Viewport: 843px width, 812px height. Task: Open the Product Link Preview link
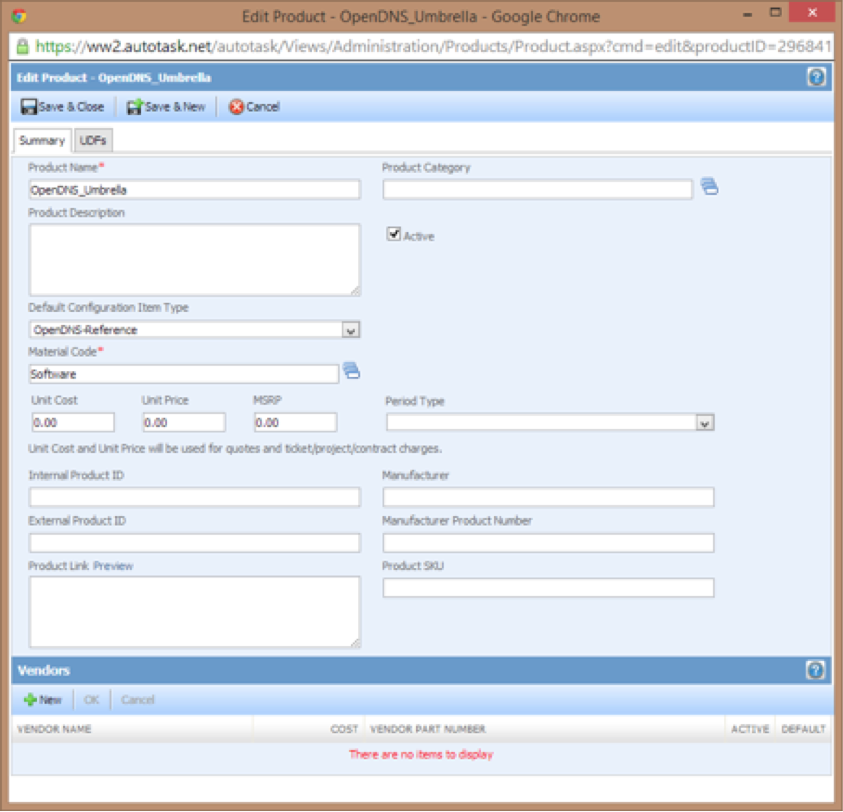(x=113, y=566)
